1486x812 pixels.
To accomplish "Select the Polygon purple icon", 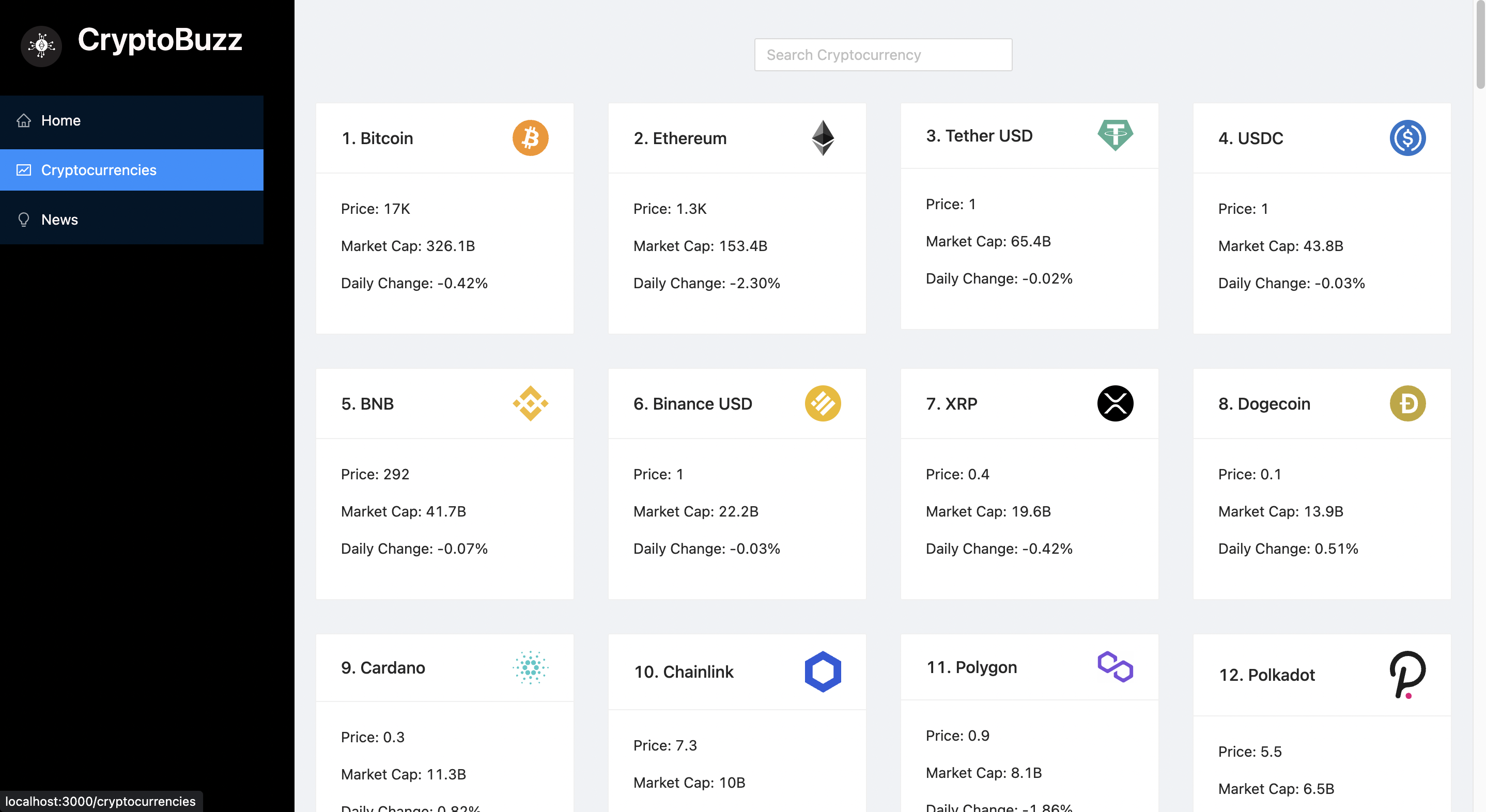I will tap(1116, 668).
